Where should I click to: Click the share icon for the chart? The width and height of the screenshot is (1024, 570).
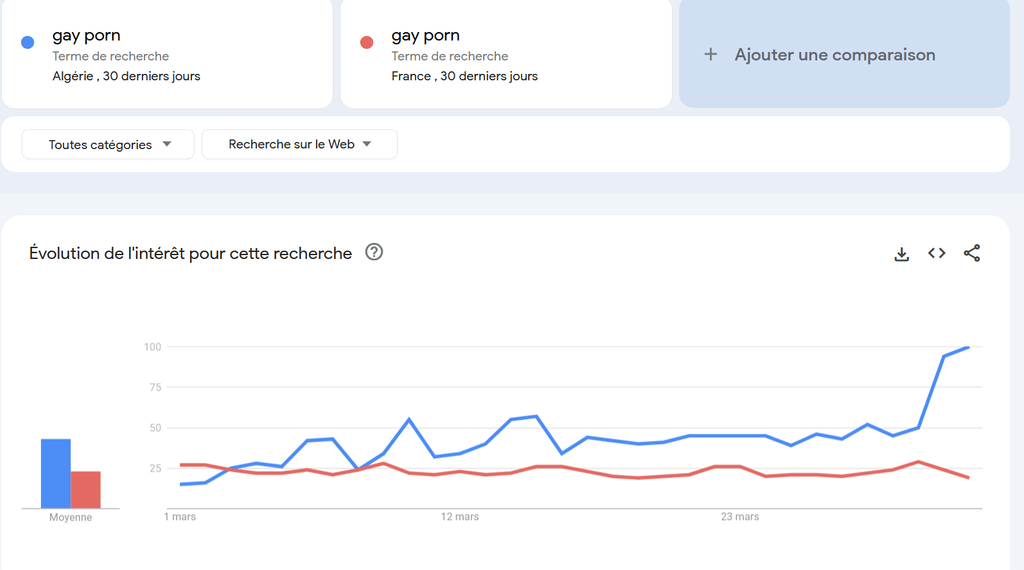[x=971, y=254]
